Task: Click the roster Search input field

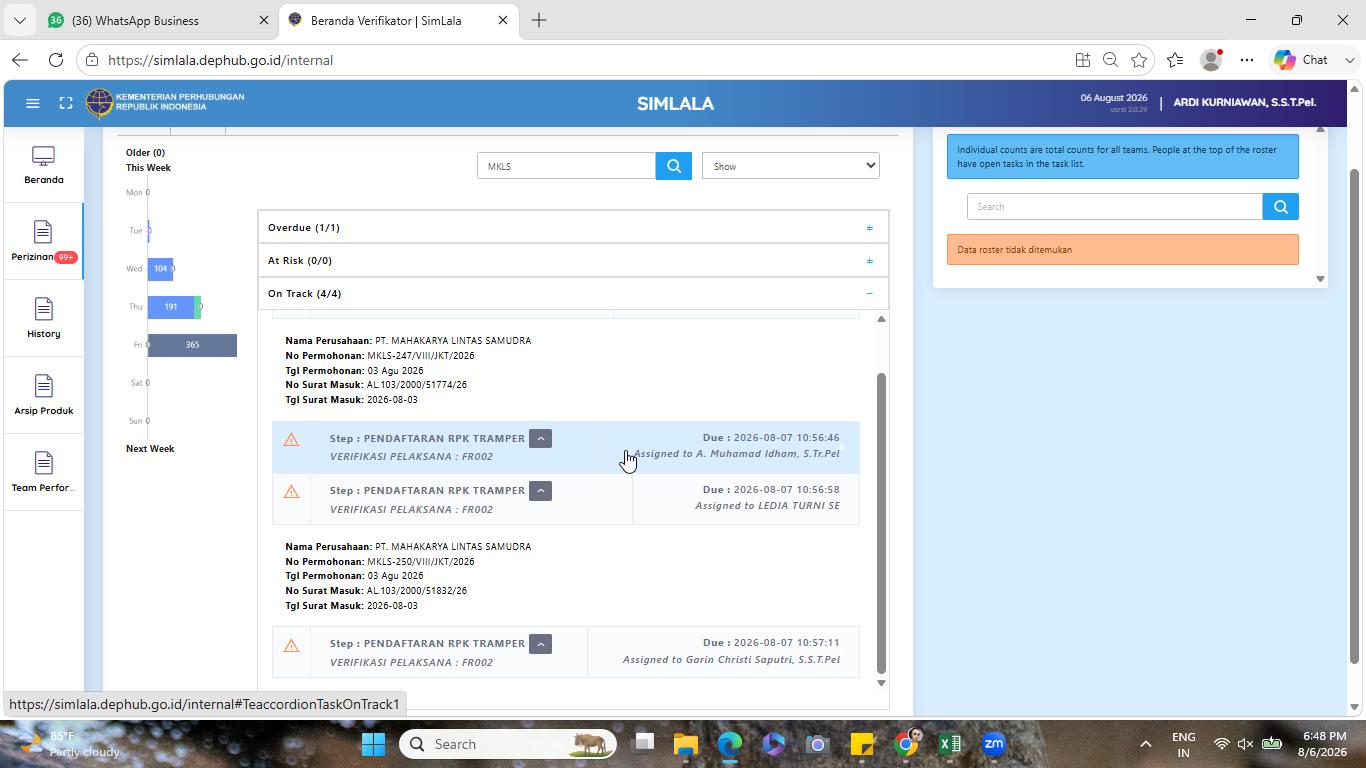Action: (x=1115, y=207)
